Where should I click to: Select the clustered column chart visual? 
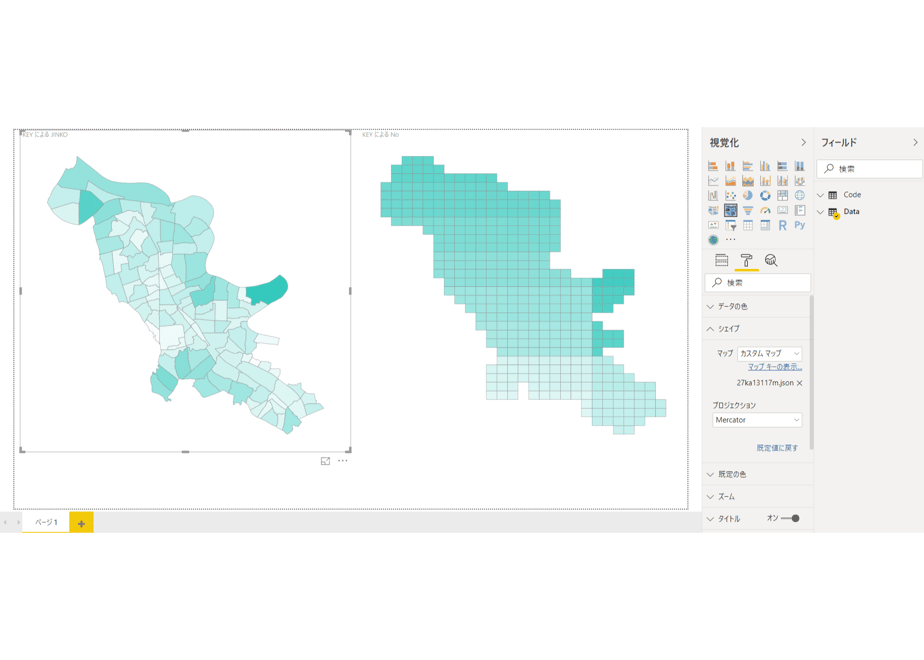pos(765,166)
